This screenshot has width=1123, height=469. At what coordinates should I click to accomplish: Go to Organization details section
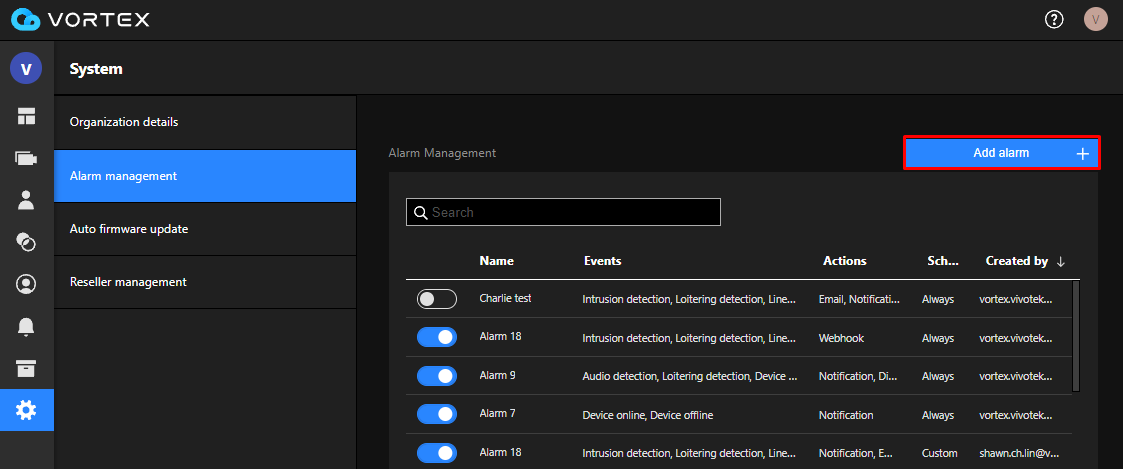pos(205,122)
